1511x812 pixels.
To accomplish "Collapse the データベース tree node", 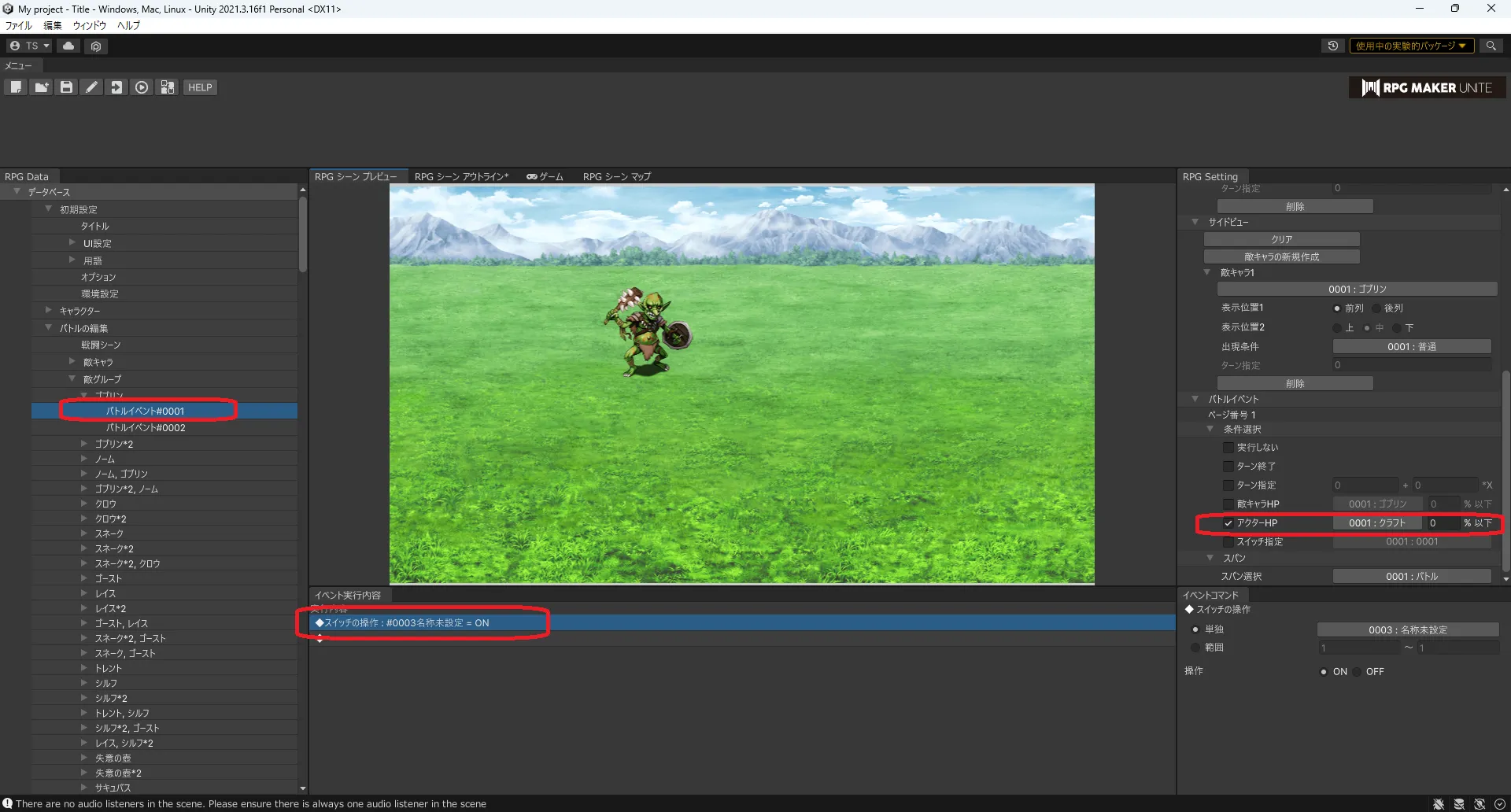I will coord(17,191).
